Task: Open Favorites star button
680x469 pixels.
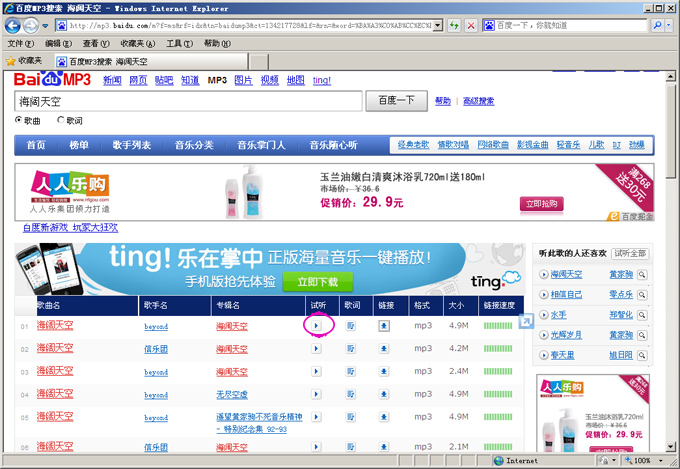Action: click(x=24, y=61)
